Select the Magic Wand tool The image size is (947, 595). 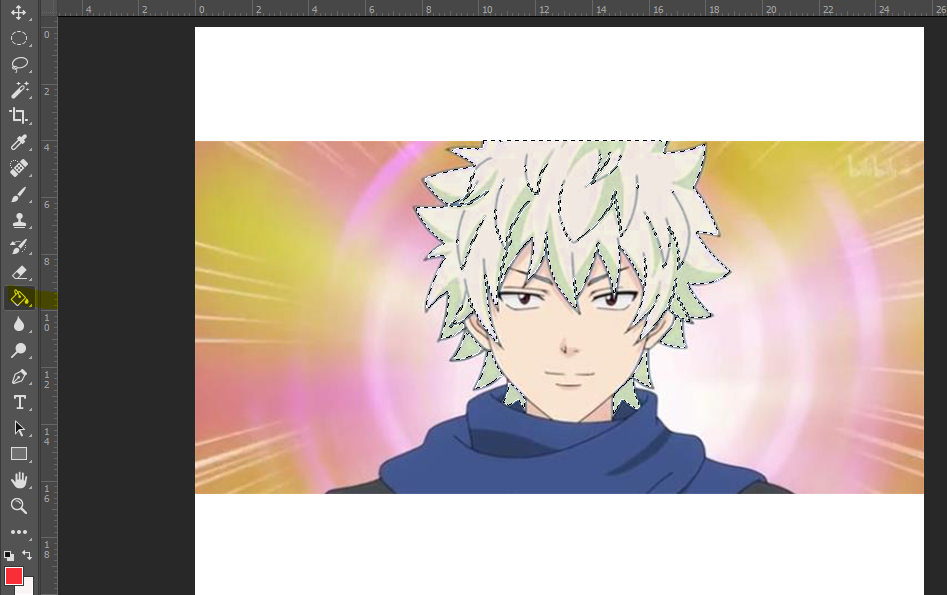[x=19, y=90]
